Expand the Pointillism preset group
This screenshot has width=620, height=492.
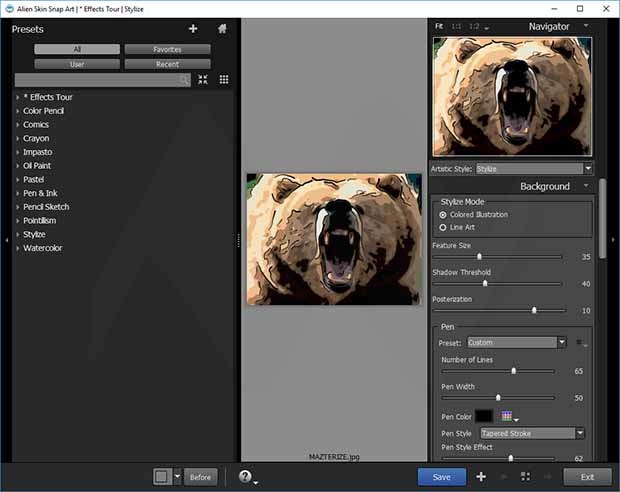(17, 221)
